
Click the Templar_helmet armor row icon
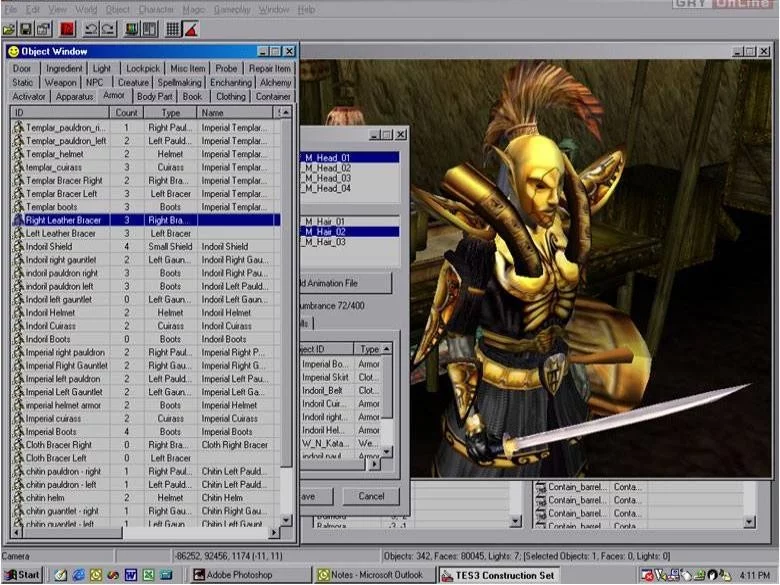point(18,154)
